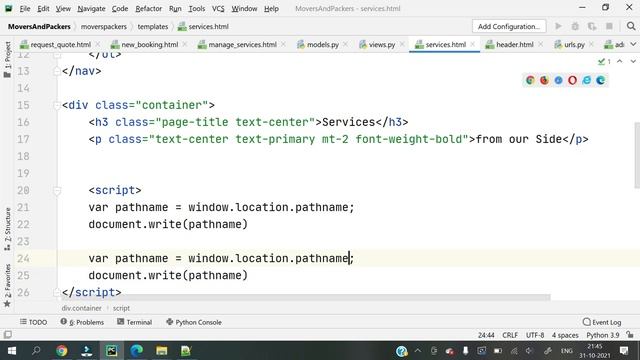
Task: Change file encoding UTF-8
Action: (x=535, y=335)
